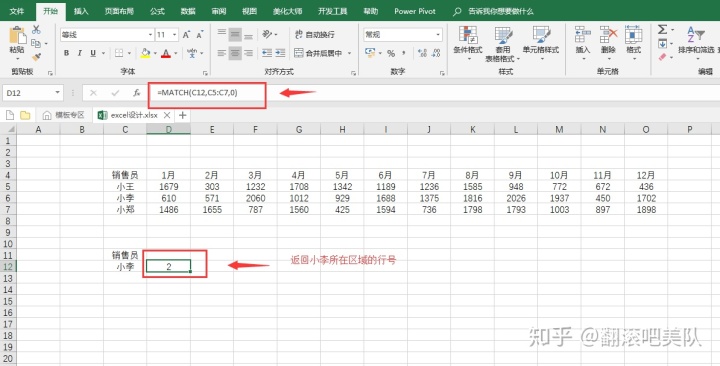Toggle Italic formatting
The image size is (720, 366).
80,53
